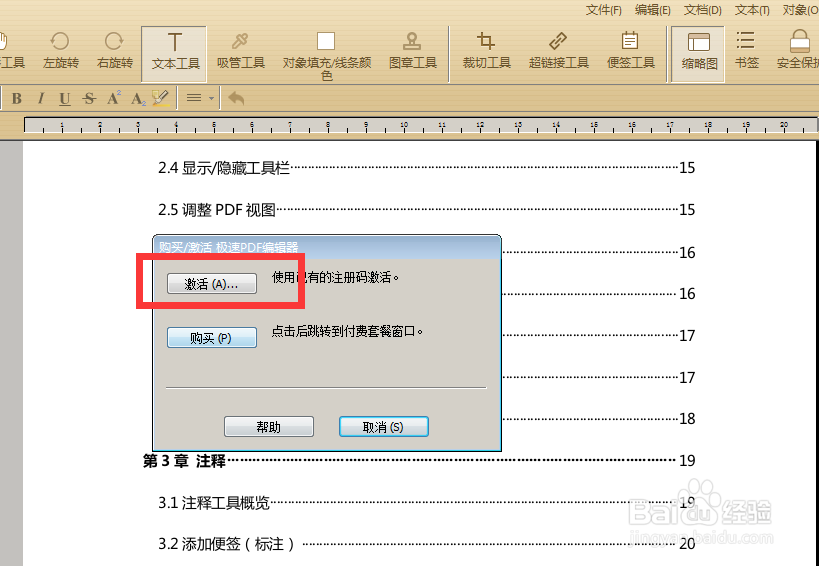Toggle the 缩略图 thumbnails panel
The width and height of the screenshot is (819, 566).
[698, 54]
